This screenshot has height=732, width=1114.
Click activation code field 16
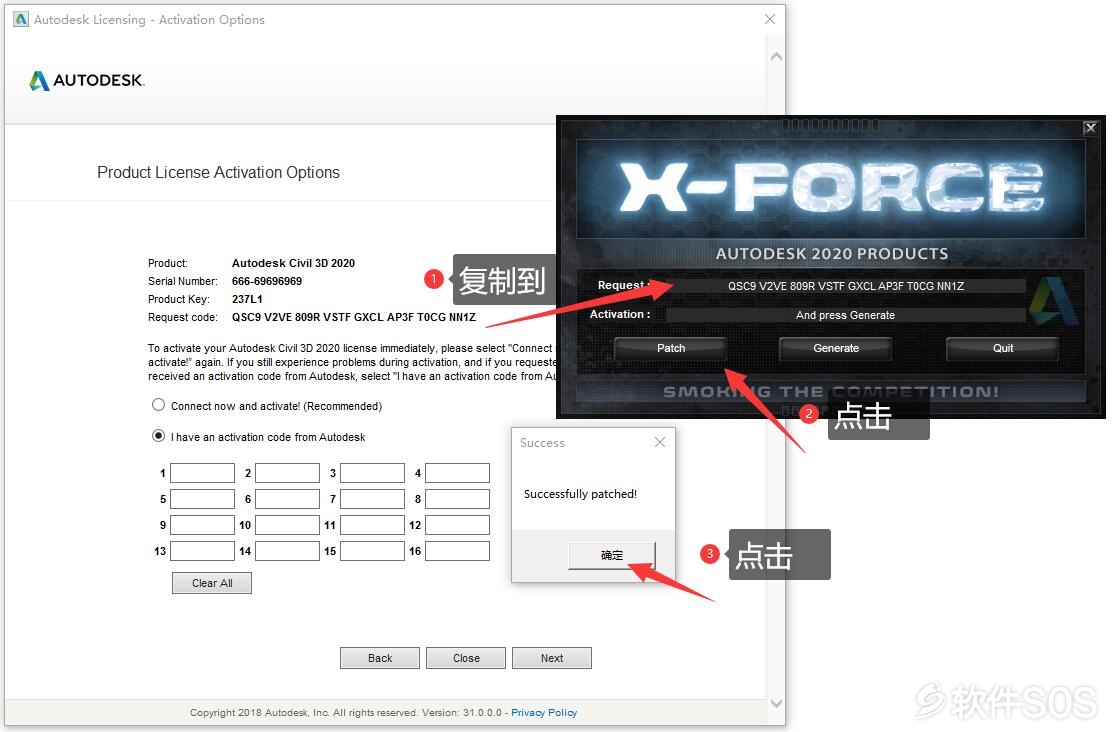tap(458, 551)
